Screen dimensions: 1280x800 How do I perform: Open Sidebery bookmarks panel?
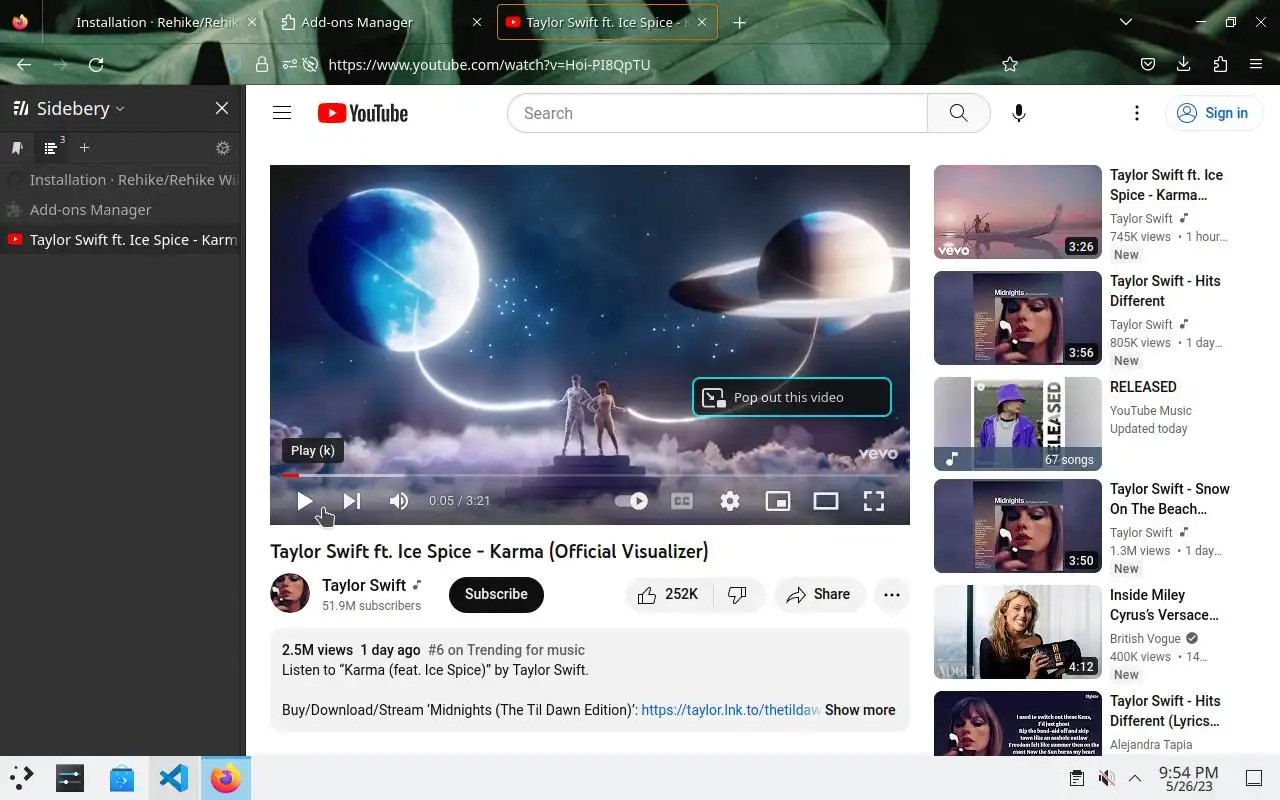pyautogui.click(x=17, y=148)
